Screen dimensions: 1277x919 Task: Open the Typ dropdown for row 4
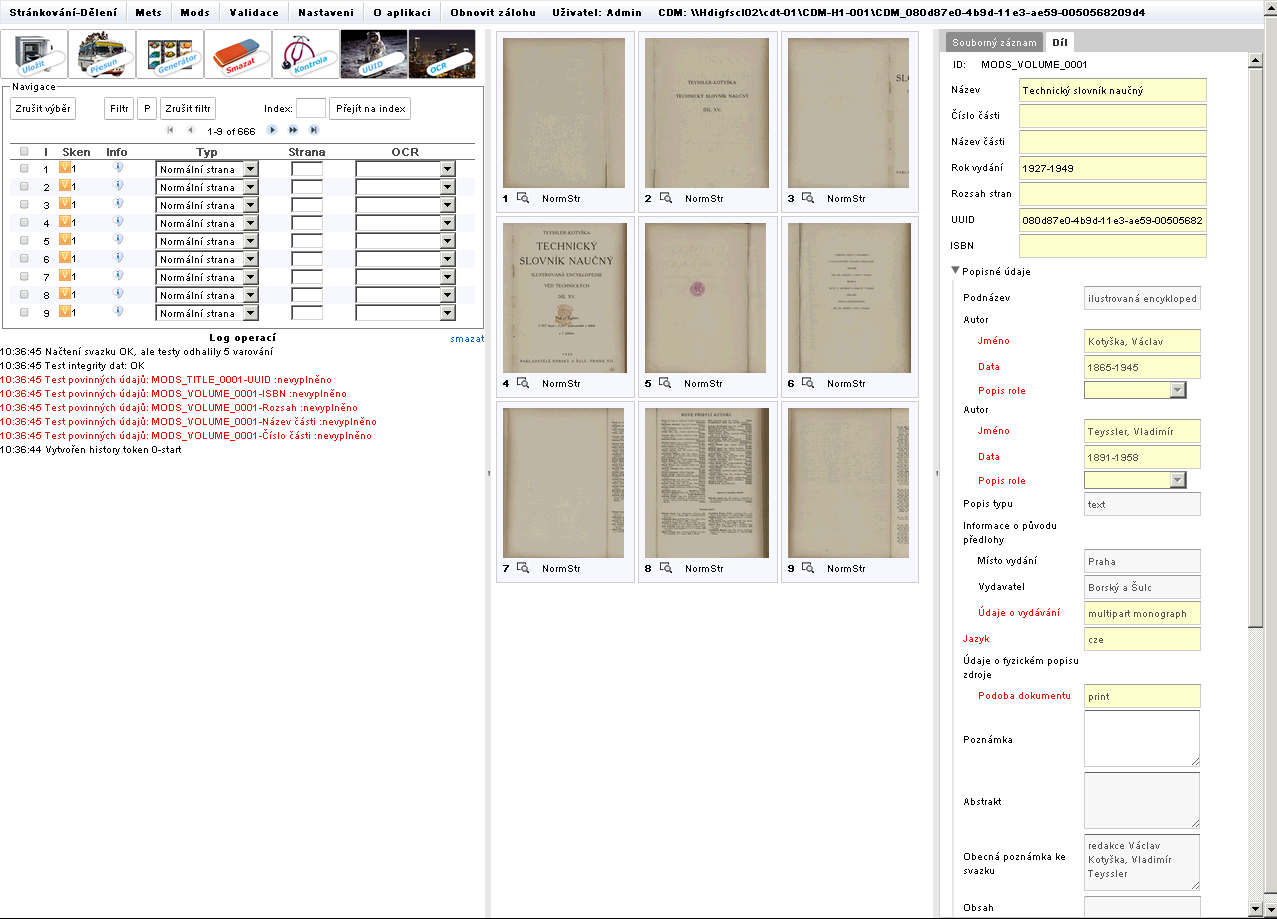[207, 223]
